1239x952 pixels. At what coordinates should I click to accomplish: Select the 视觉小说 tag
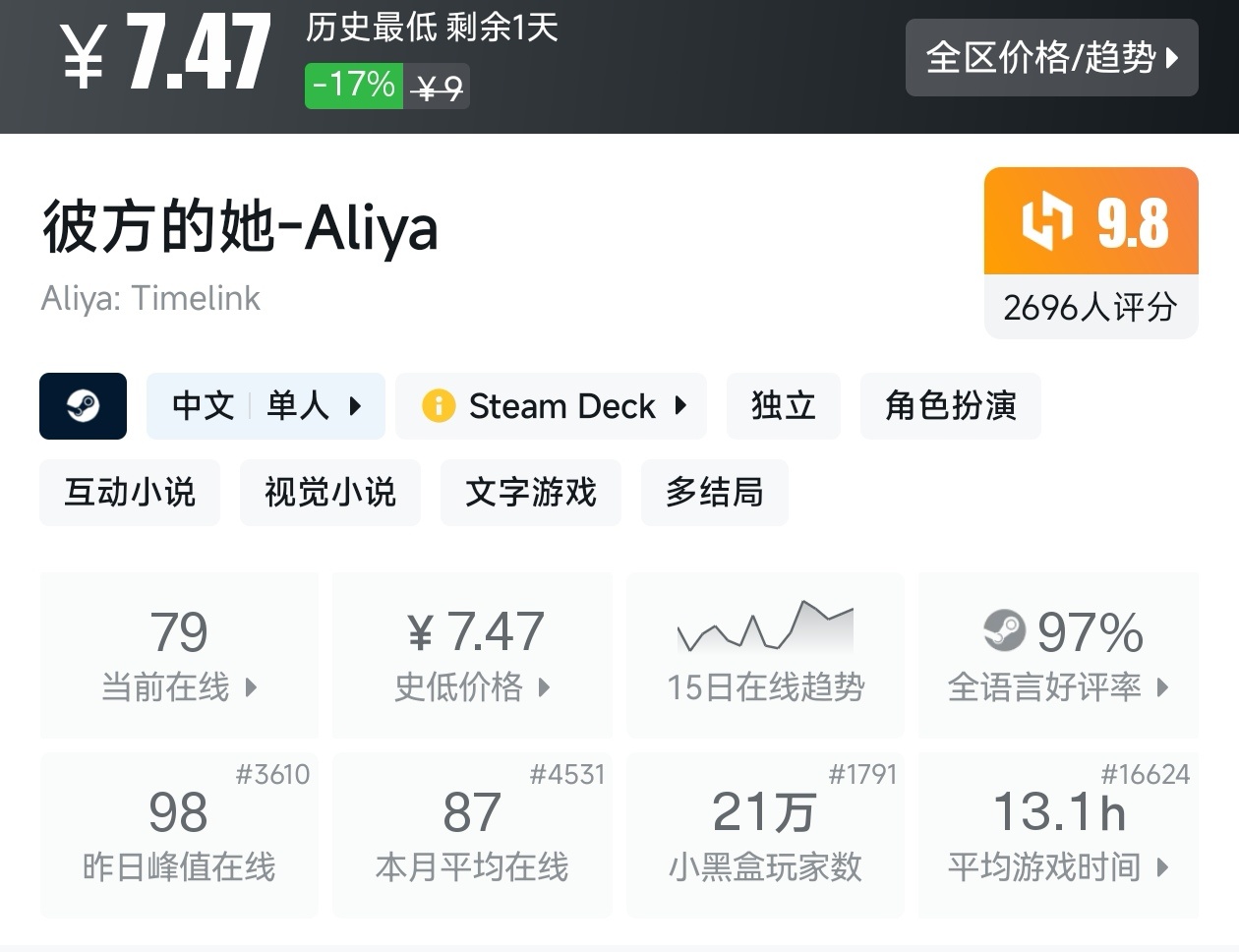point(330,493)
